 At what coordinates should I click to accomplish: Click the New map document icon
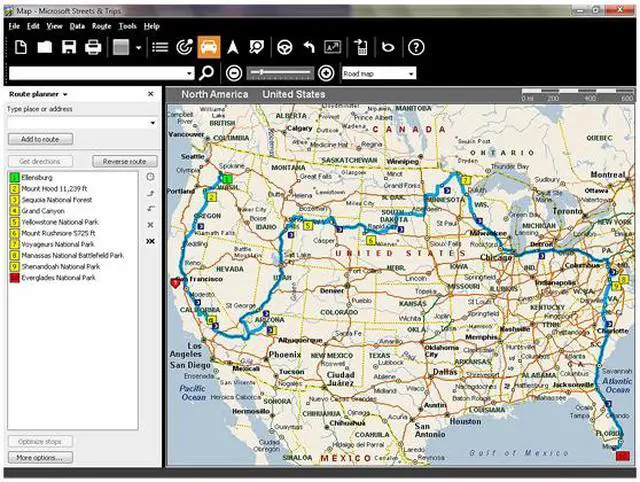[x=20, y=47]
